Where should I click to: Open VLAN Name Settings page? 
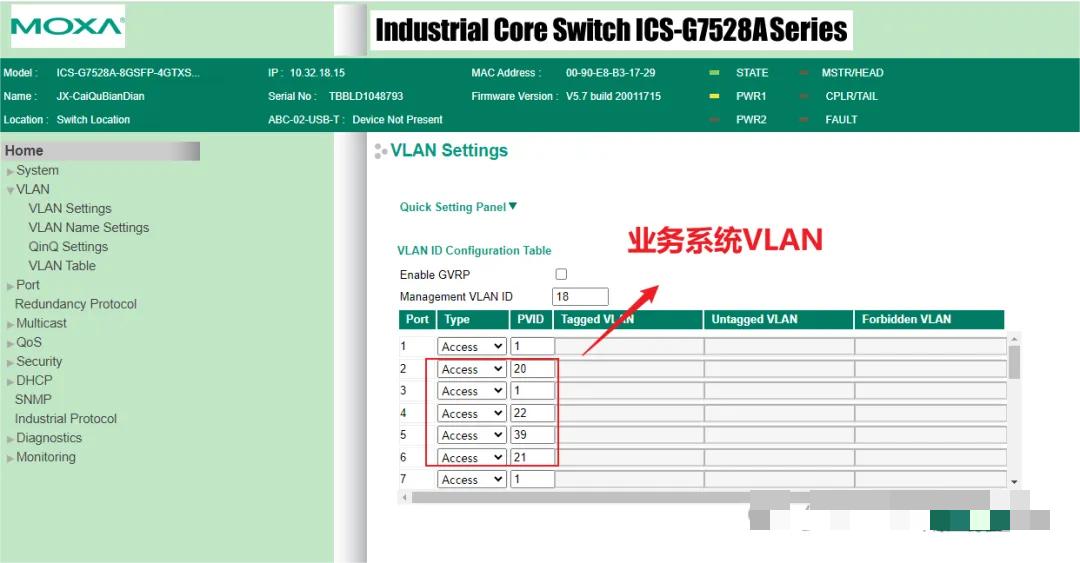pyautogui.click(x=88, y=227)
